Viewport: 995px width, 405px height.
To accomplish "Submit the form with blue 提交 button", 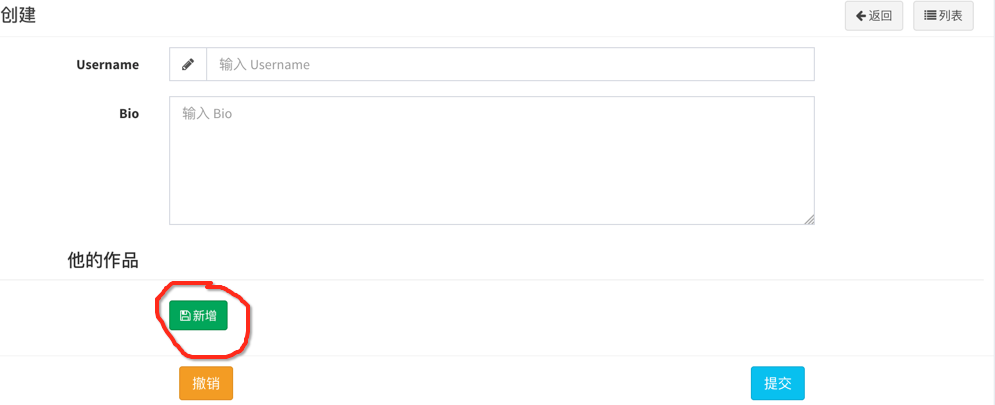I will pyautogui.click(x=777, y=383).
